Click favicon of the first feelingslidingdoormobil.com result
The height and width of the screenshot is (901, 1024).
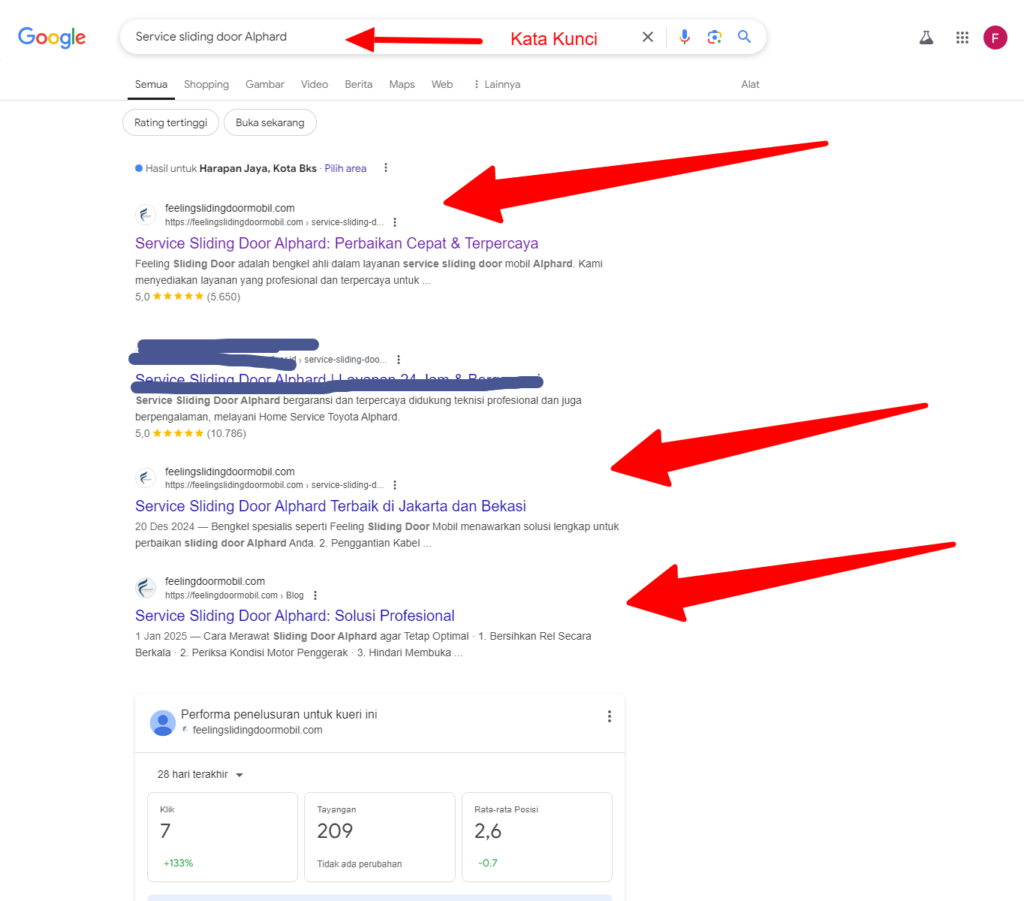(x=146, y=214)
